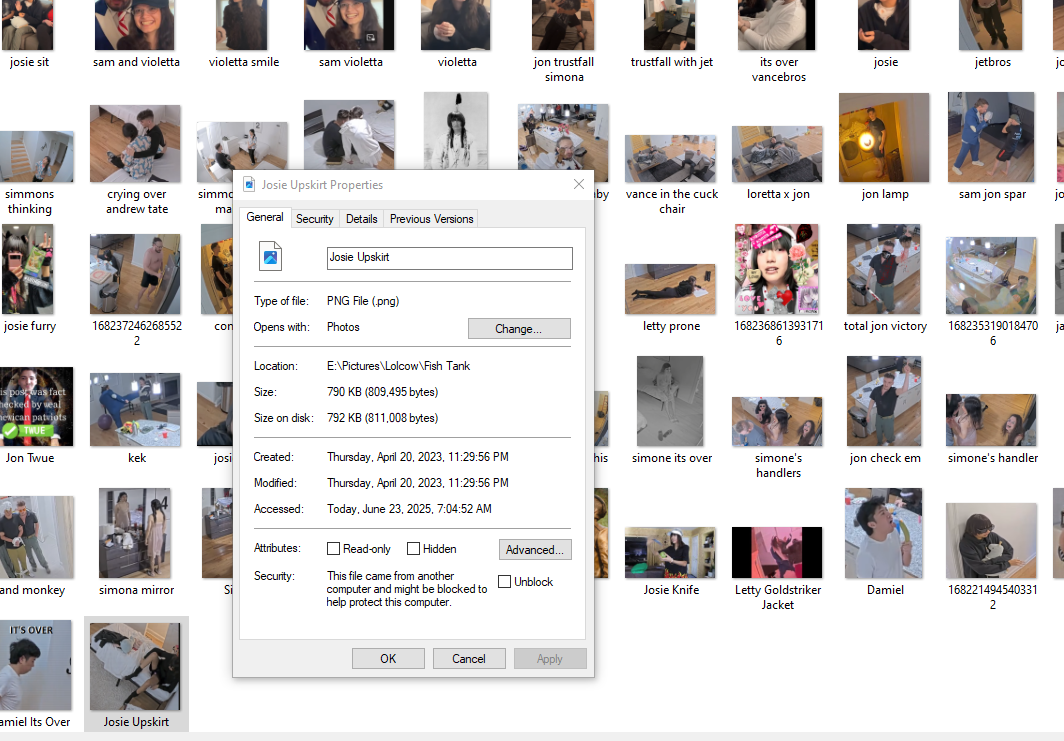Click the Properties title bar file icon
Screen dimensions: 1064x741
(250, 185)
